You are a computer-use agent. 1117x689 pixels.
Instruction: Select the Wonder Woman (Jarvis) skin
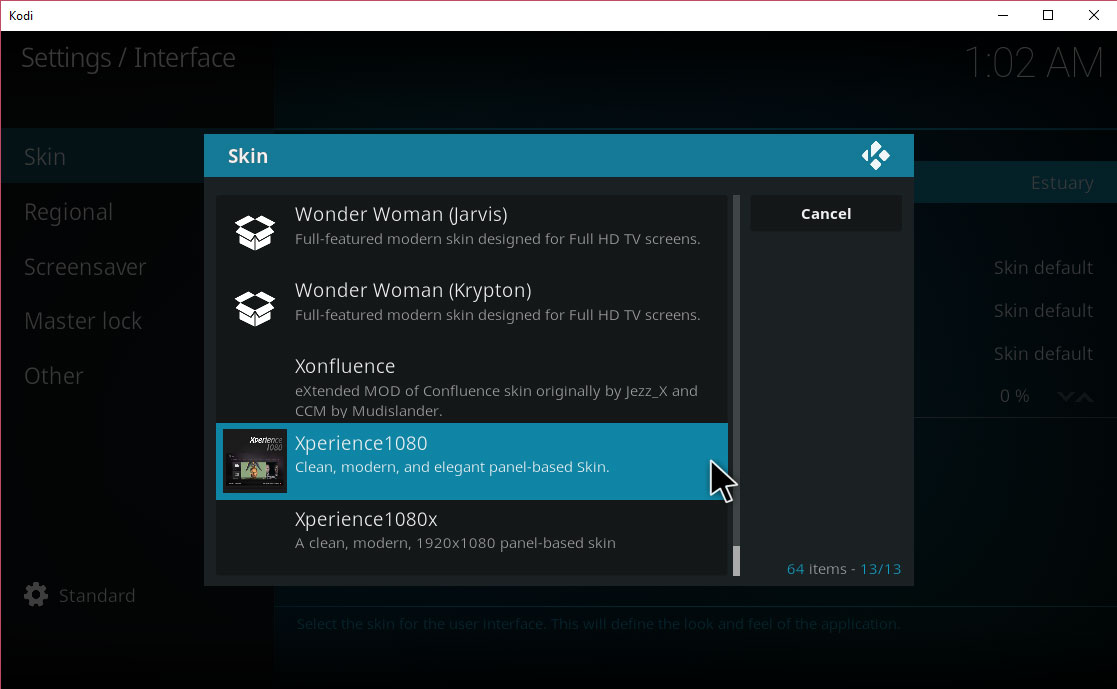tap(472, 232)
